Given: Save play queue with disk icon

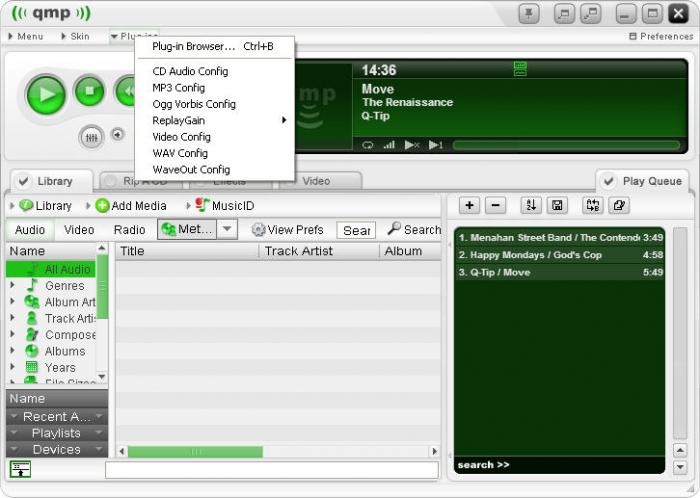Looking at the screenshot, I should click(557, 205).
